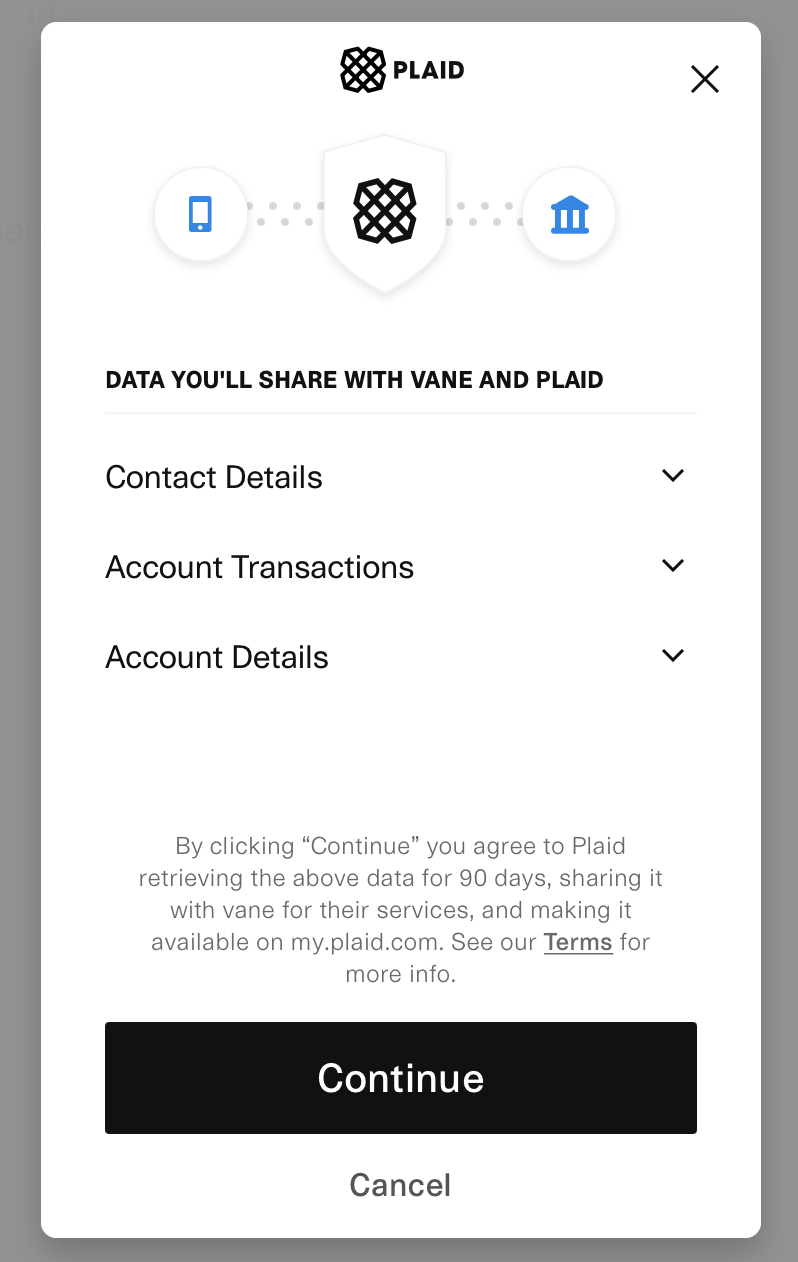Click the data sharing section heading
This screenshot has height=1262, width=798.
point(354,380)
